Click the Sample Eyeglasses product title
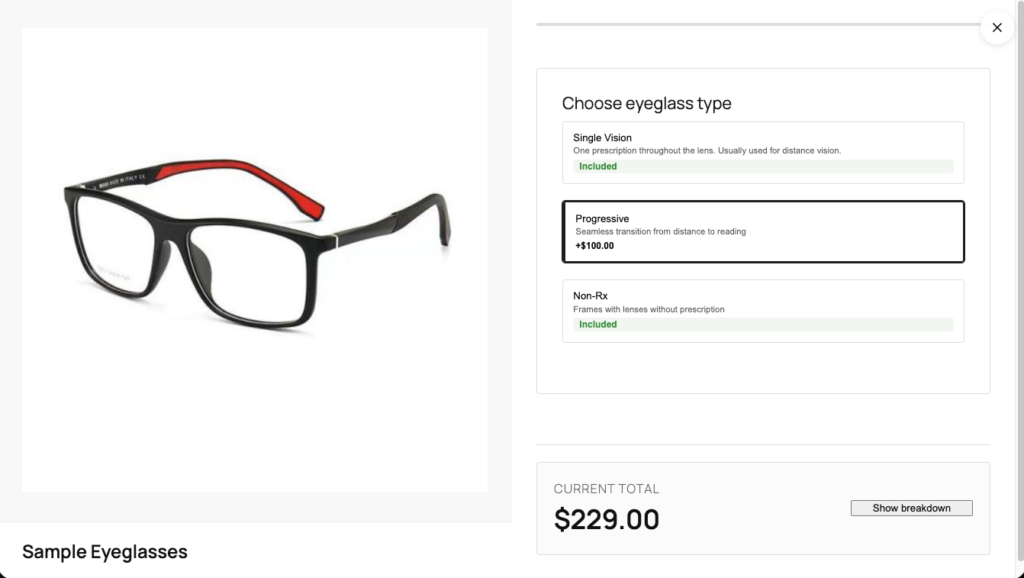 click(103, 551)
